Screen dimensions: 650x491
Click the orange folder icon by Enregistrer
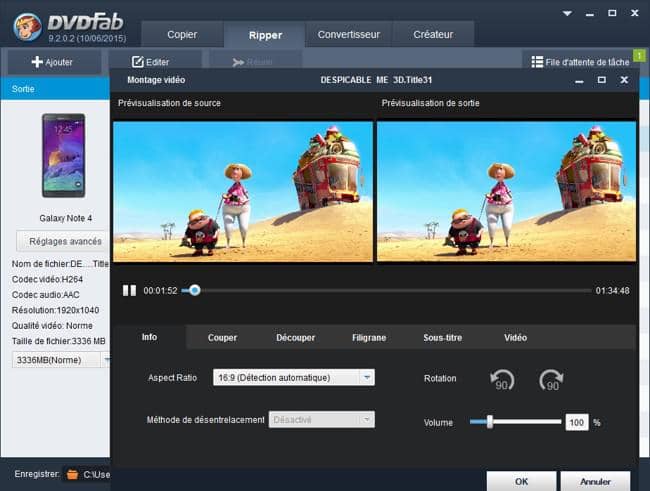(73, 474)
